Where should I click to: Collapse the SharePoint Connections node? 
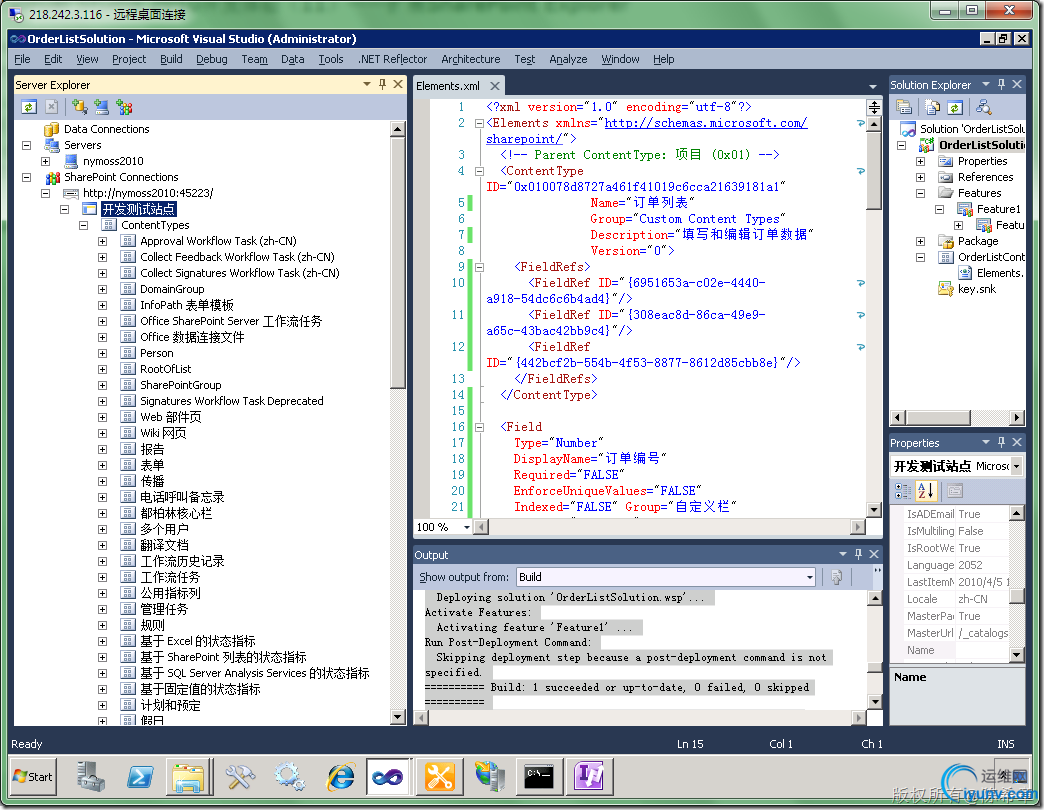pos(27,177)
